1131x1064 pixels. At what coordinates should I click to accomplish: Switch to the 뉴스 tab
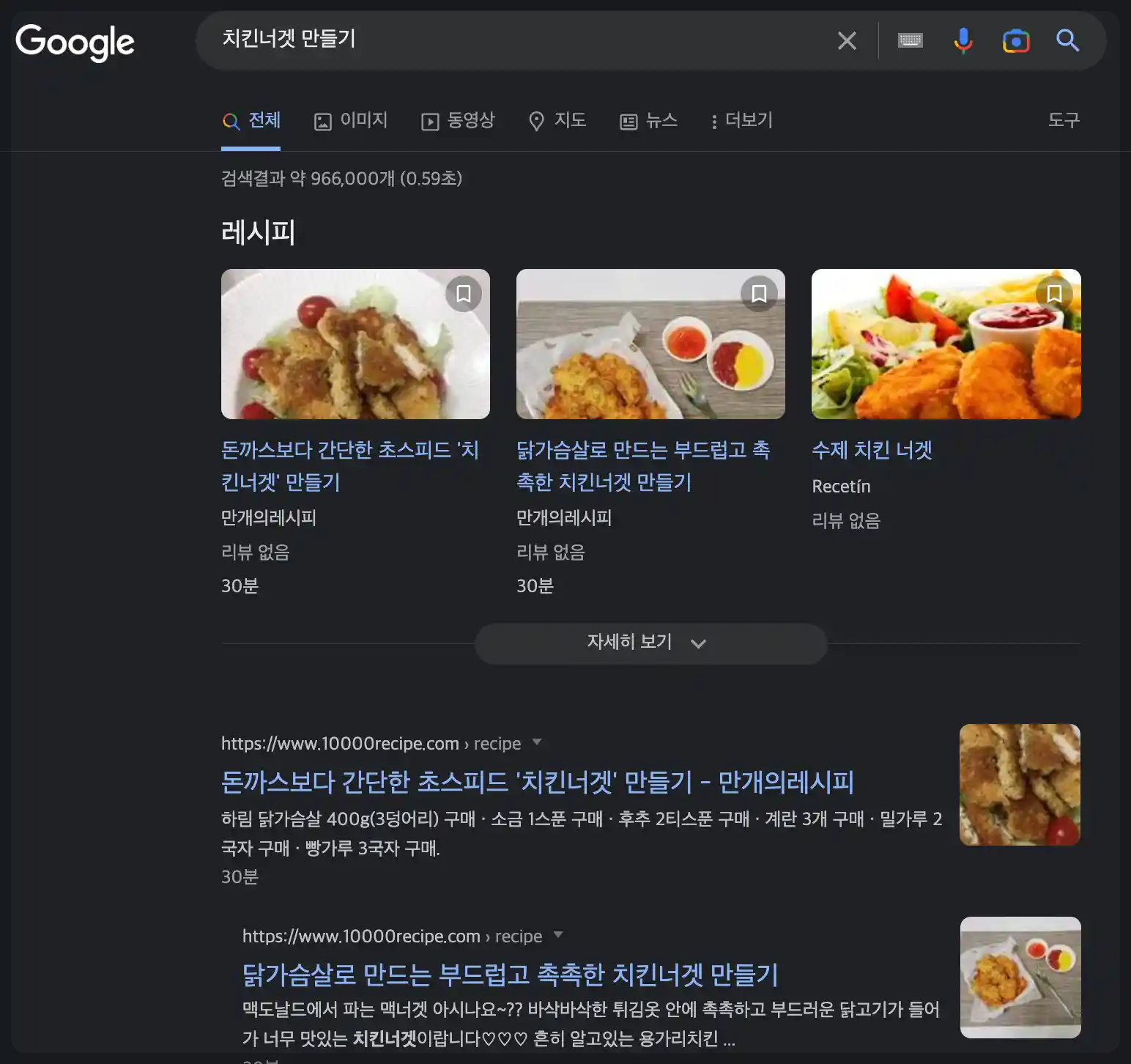pos(648,121)
